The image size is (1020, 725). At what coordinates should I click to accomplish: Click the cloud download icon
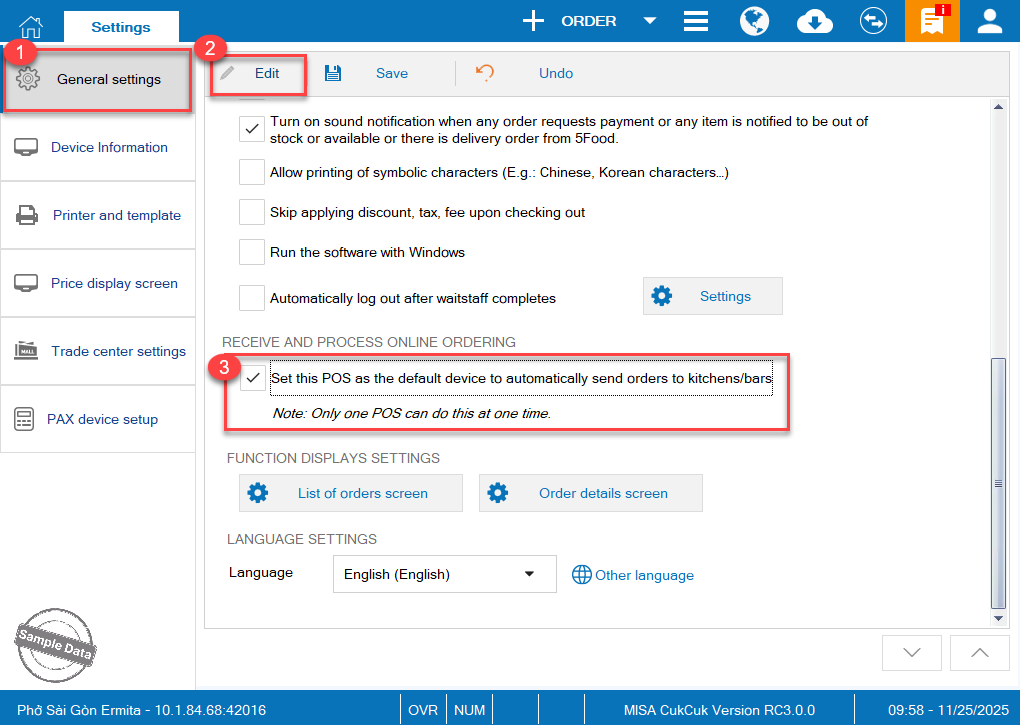(815, 21)
